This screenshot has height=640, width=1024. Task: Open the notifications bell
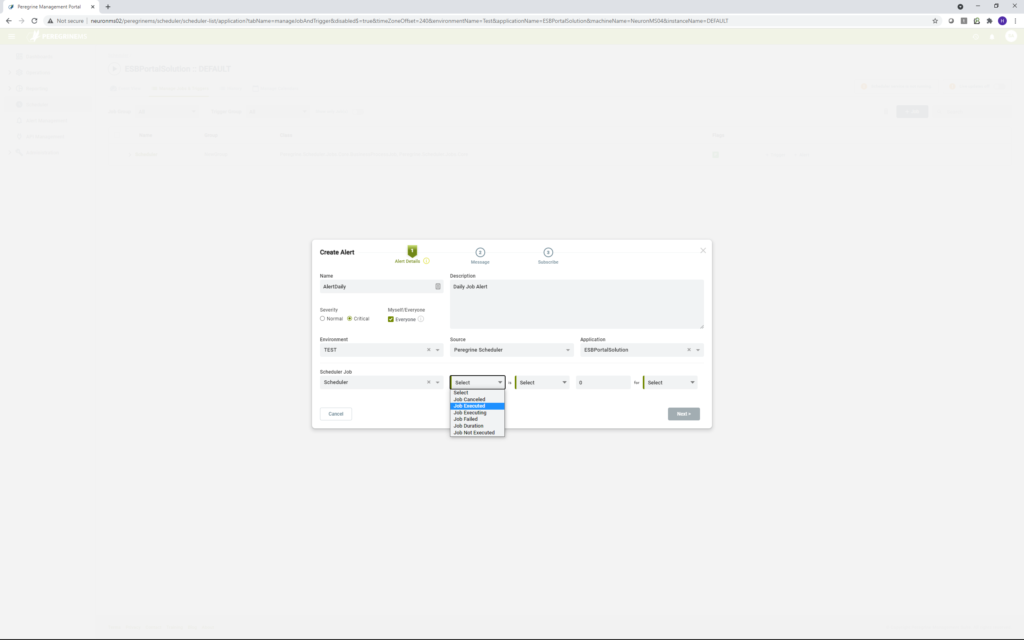tap(990, 36)
